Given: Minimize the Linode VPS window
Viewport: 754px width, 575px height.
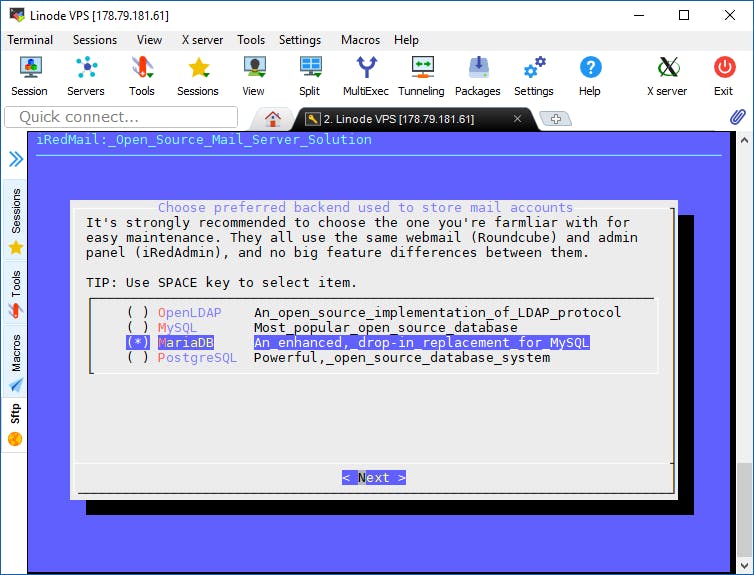Looking at the screenshot, I should (639, 15).
